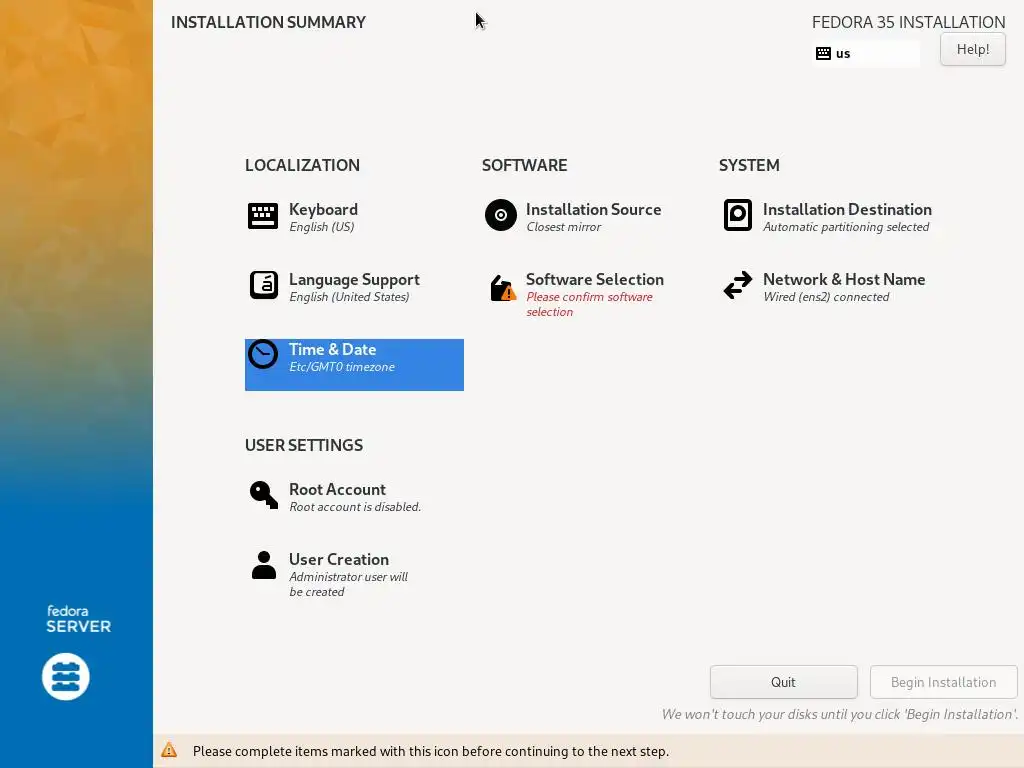Image resolution: width=1024 pixels, height=768 pixels.
Task: Click the Root Account key icon
Action: tap(264, 495)
